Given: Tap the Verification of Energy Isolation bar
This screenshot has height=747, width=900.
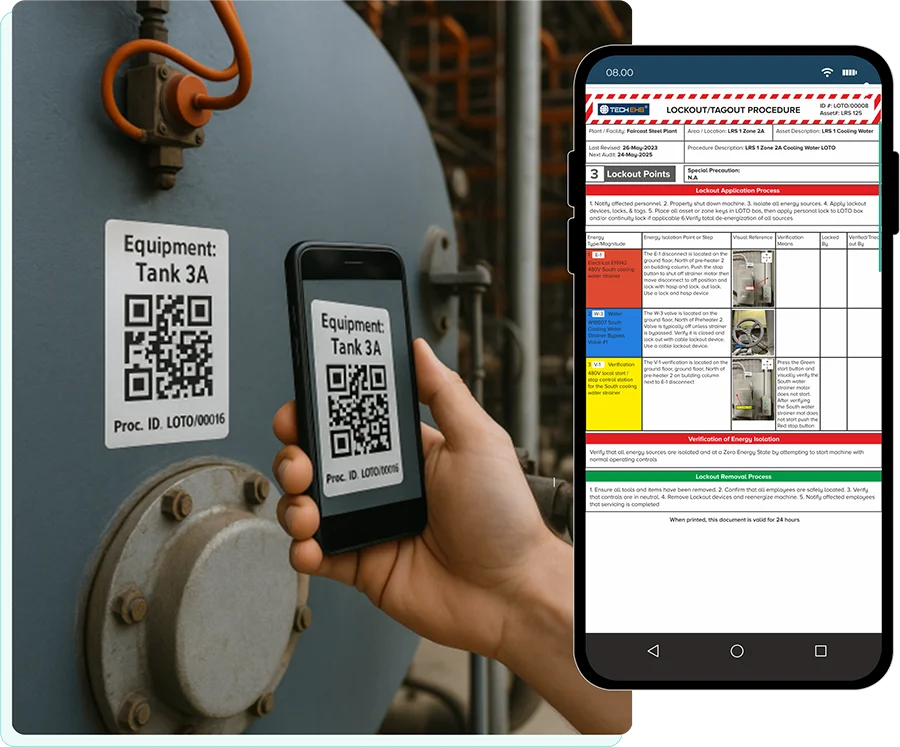Looking at the screenshot, I should [x=733, y=439].
